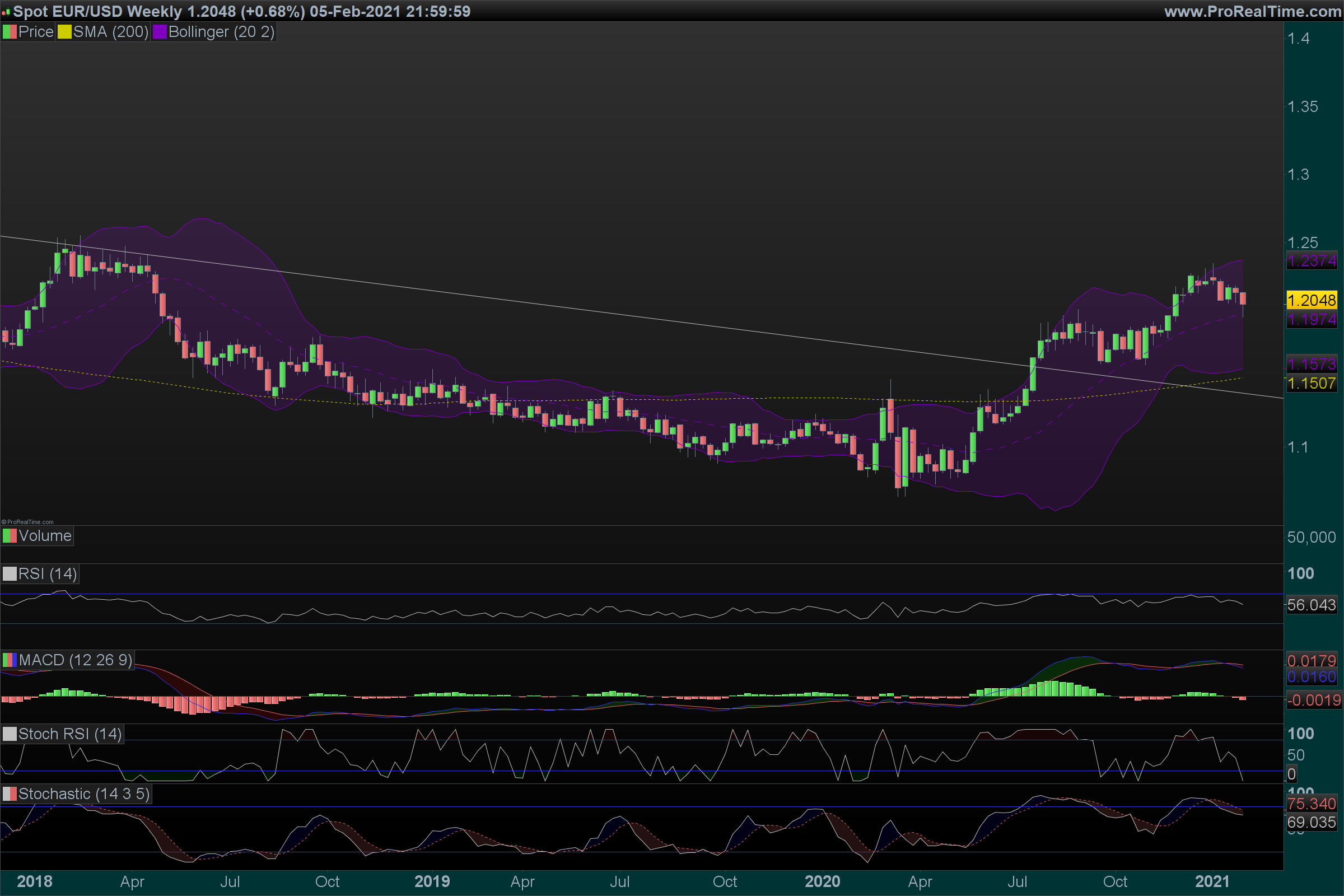Open the RSI (14) label settings
The width and height of the screenshot is (1344, 896).
48,573
